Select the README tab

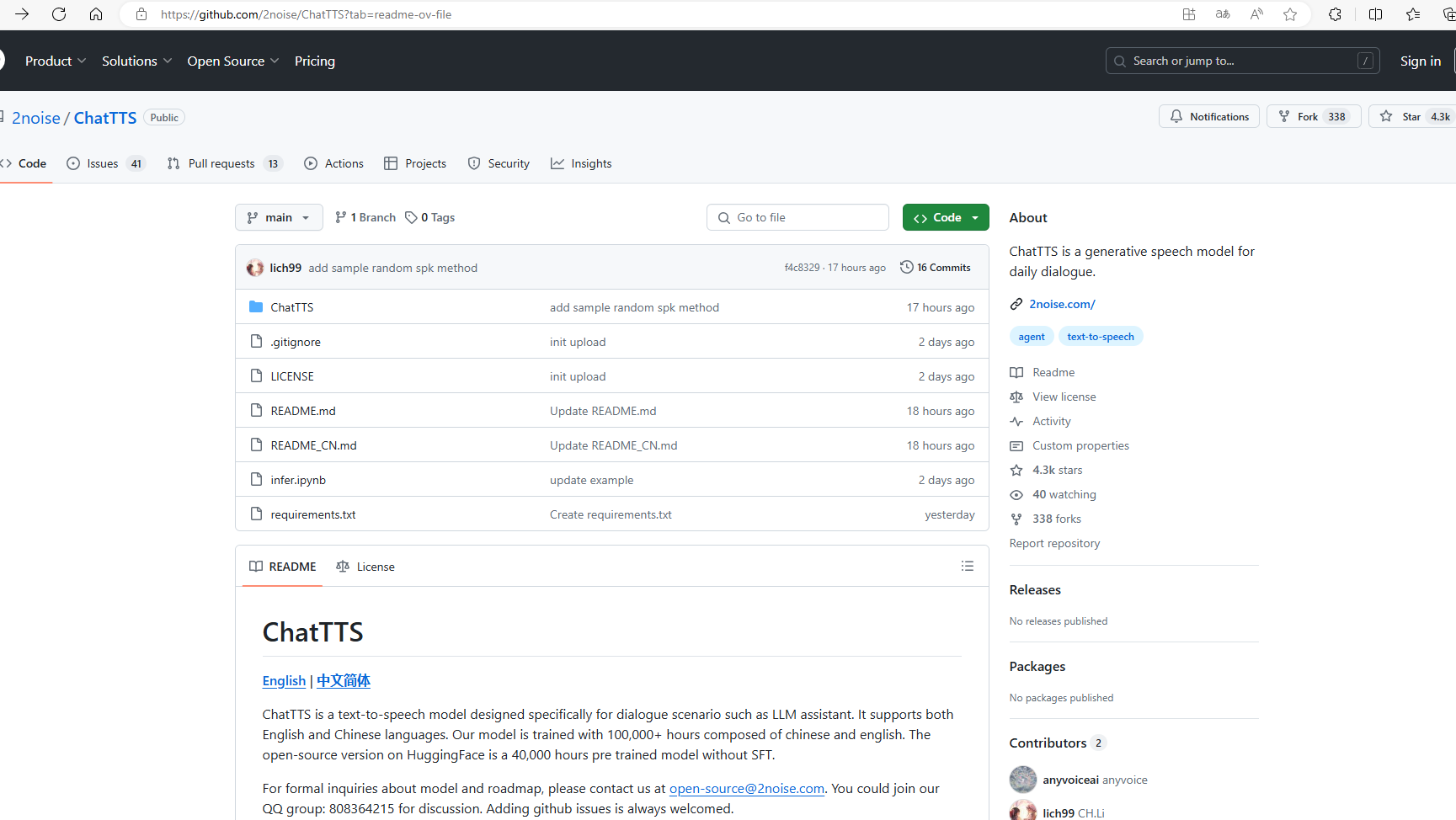tap(283, 567)
